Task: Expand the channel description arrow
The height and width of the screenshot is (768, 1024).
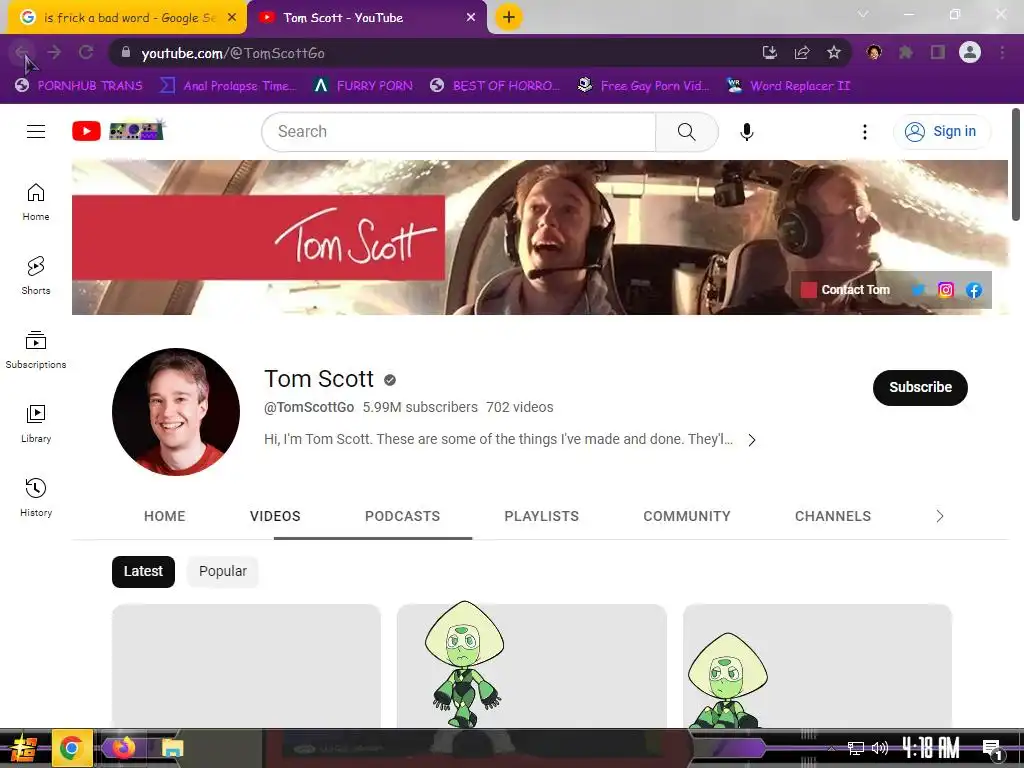Action: click(752, 440)
